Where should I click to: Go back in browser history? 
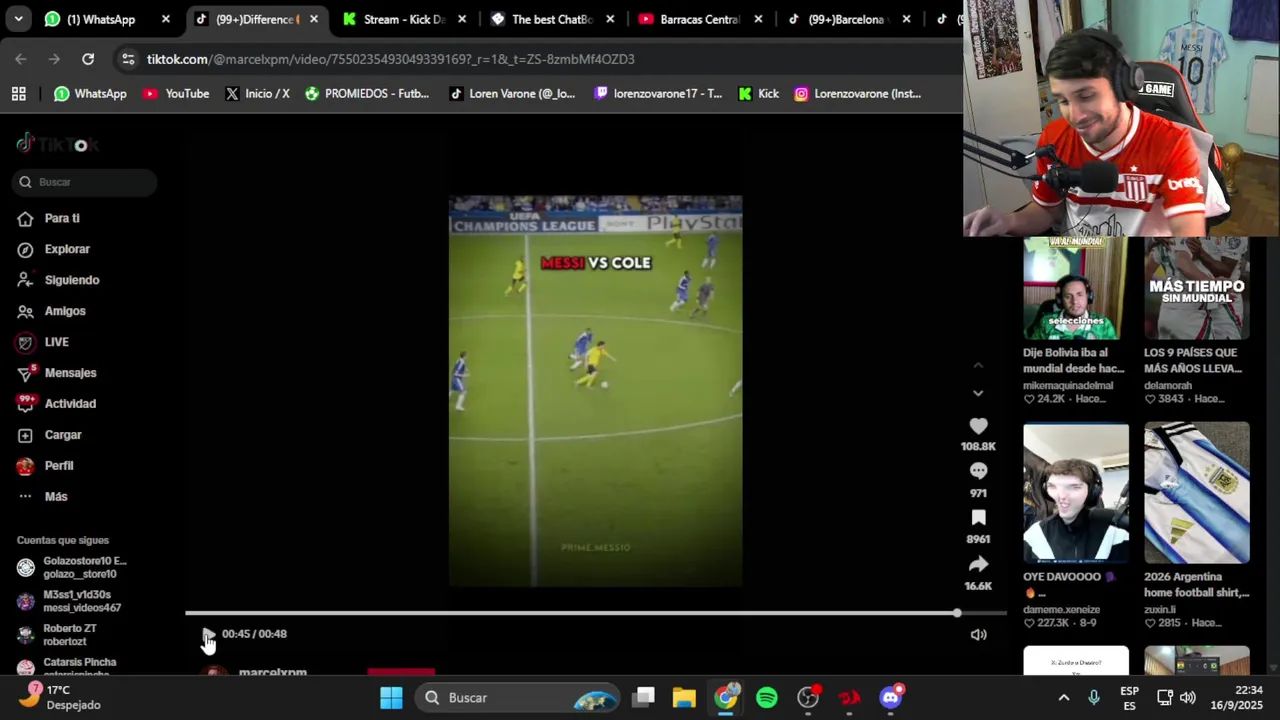tap(21, 59)
